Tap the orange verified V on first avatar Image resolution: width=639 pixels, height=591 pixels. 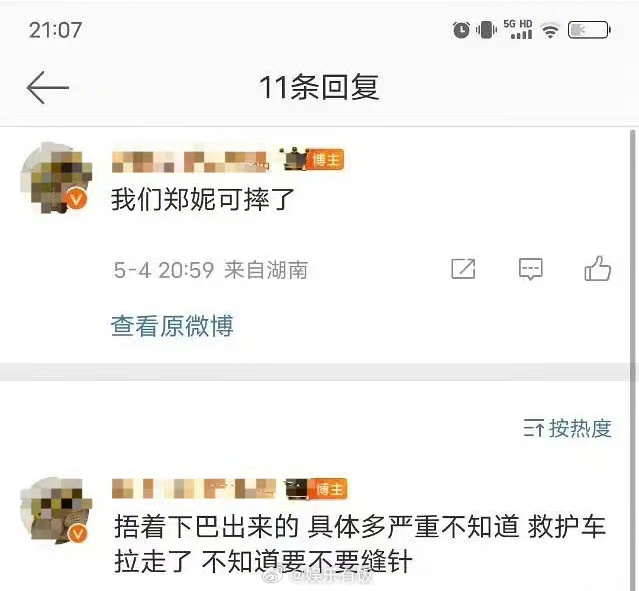click(x=77, y=198)
